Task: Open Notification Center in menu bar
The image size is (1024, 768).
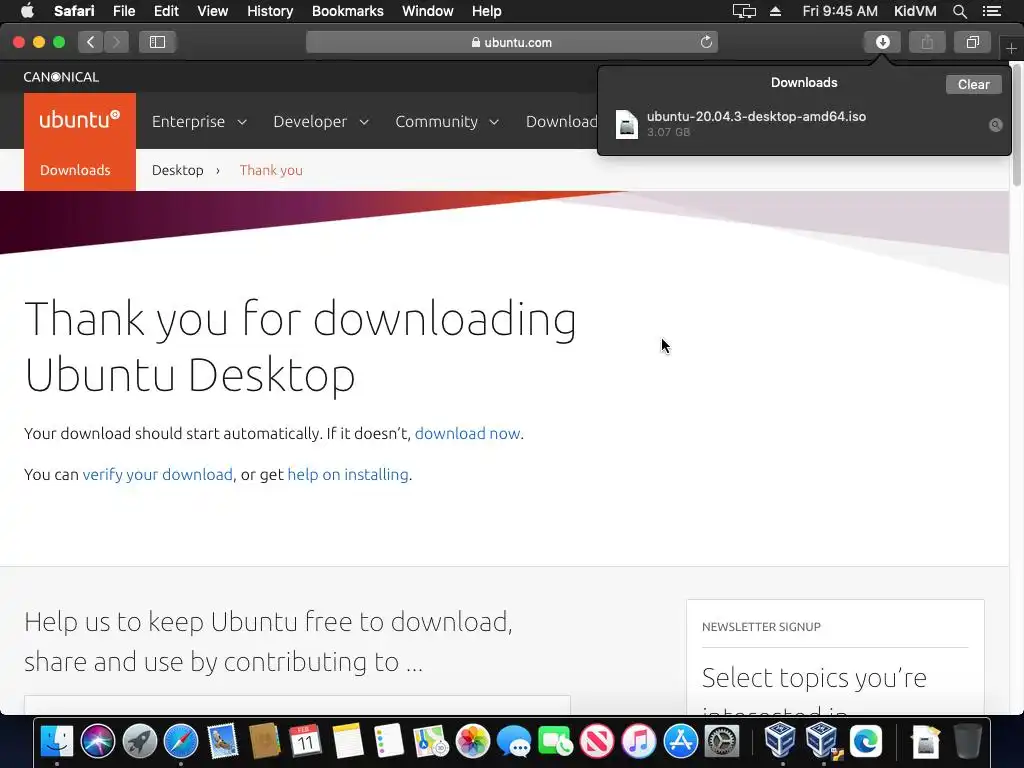Action: 992,11
